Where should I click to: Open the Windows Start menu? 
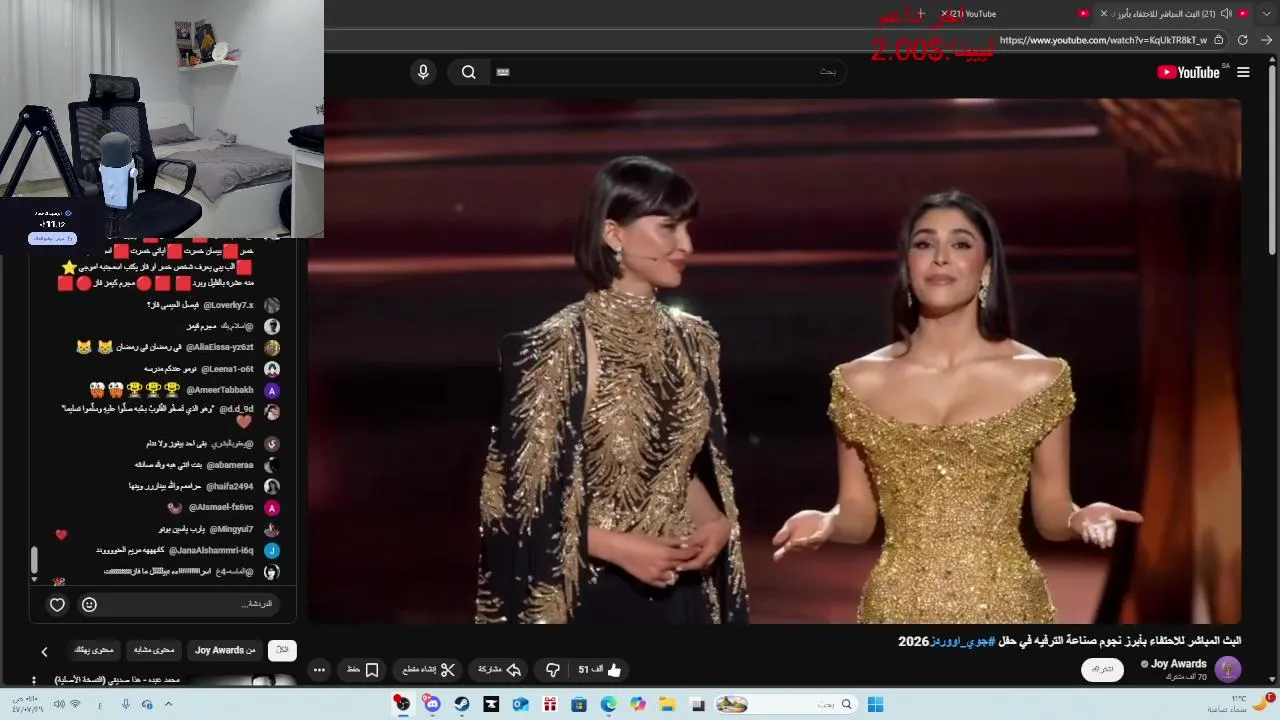point(875,704)
